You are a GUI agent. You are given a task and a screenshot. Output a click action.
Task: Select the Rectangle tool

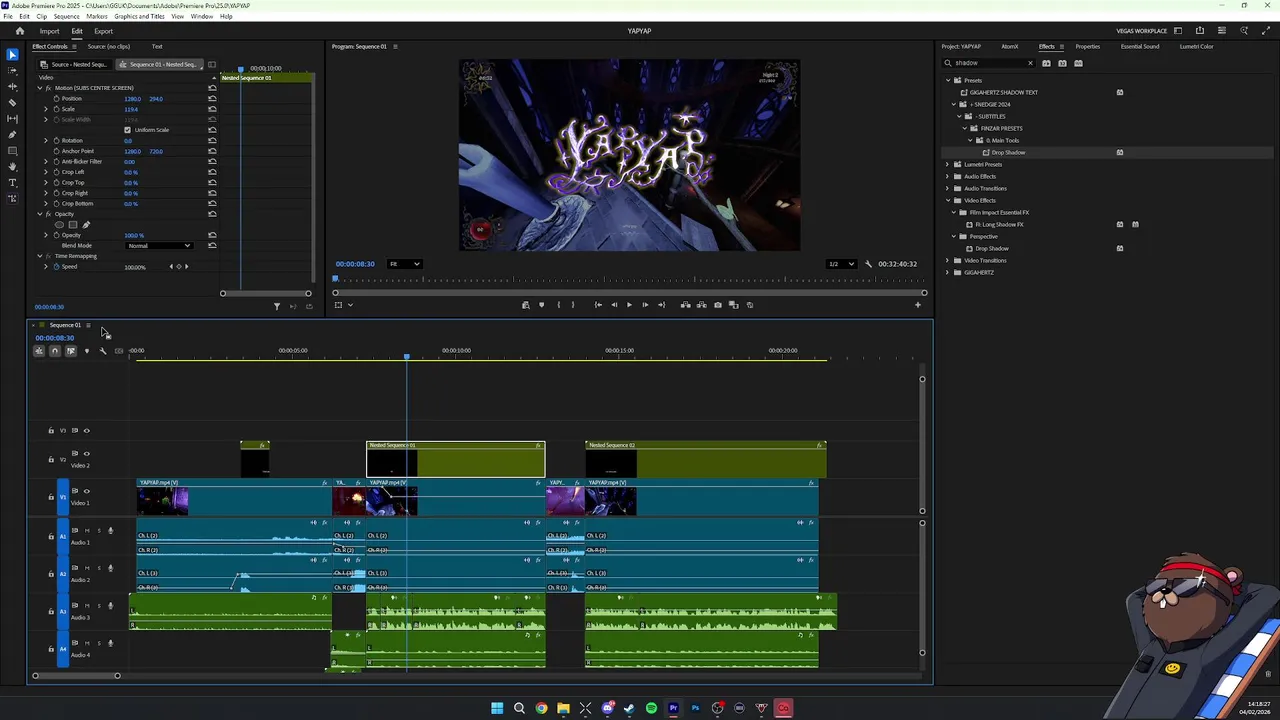point(12,151)
